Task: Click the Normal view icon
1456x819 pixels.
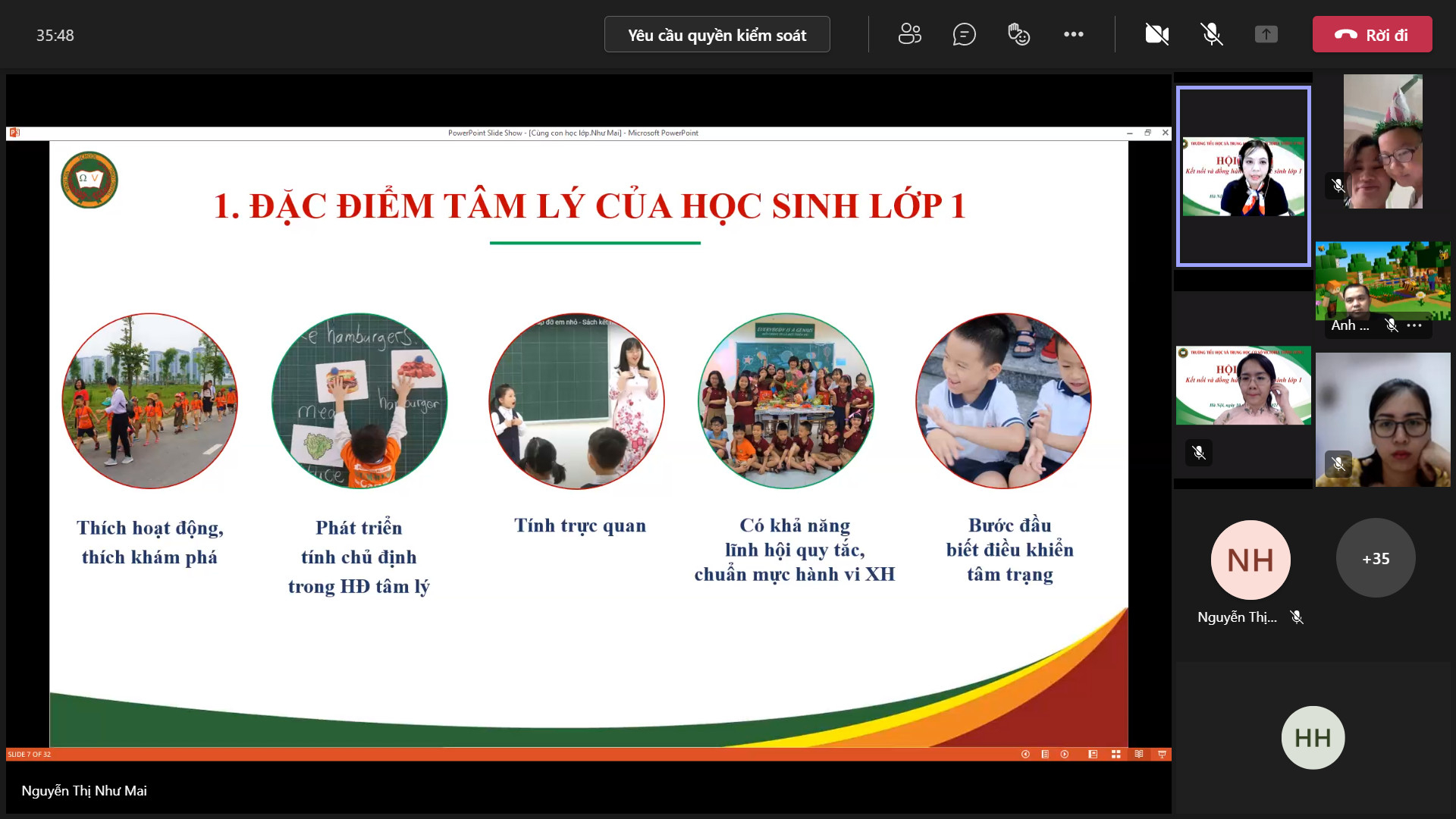Action: point(1093,754)
